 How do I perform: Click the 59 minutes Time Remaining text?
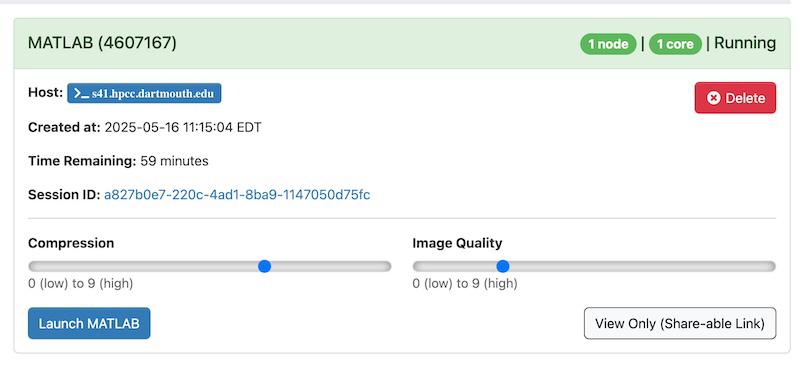click(x=174, y=161)
